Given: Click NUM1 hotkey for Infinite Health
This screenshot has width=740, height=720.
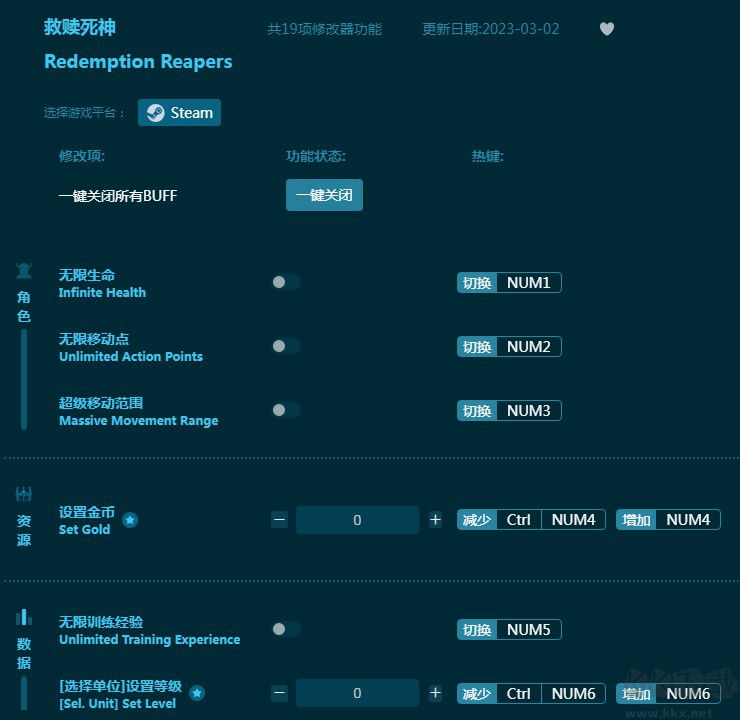Looking at the screenshot, I should [529, 283].
